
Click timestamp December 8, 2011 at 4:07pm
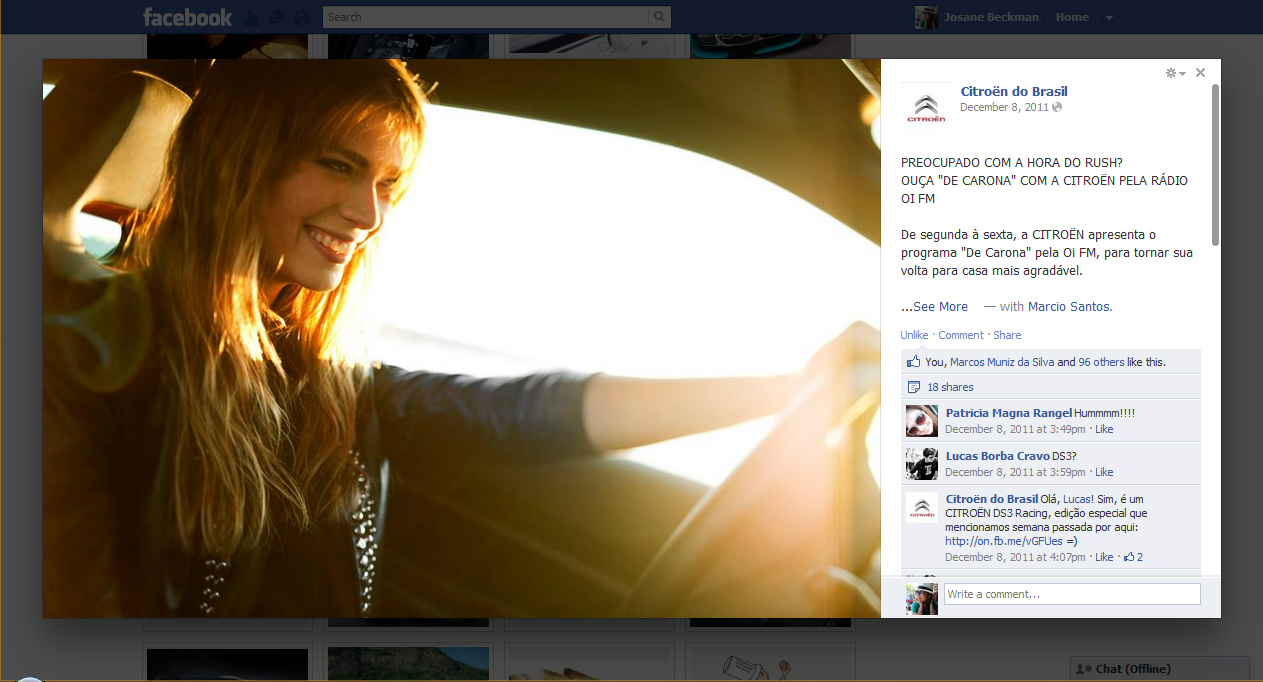point(1015,557)
